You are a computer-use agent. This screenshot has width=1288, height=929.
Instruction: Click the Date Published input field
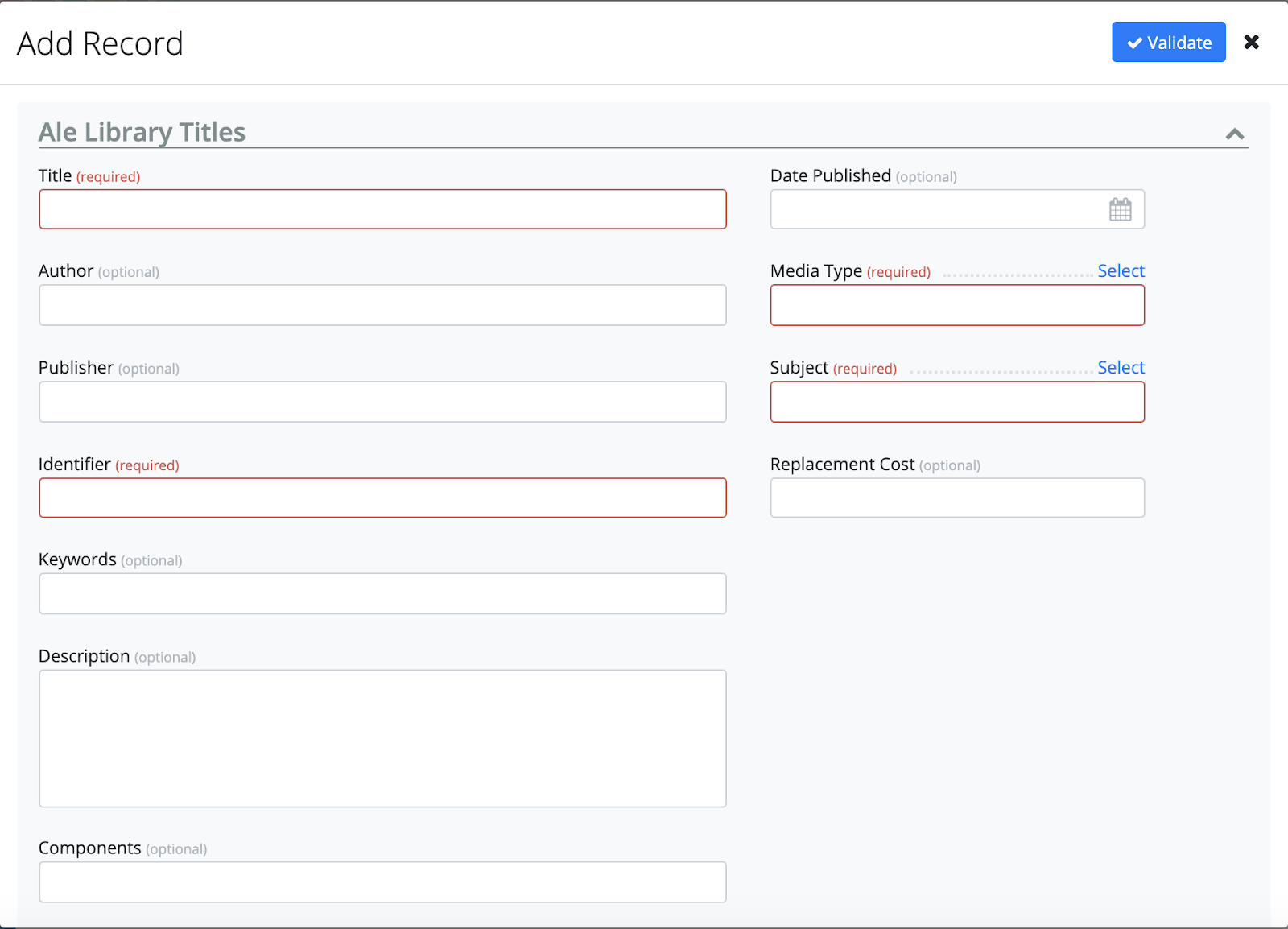tap(957, 209)
